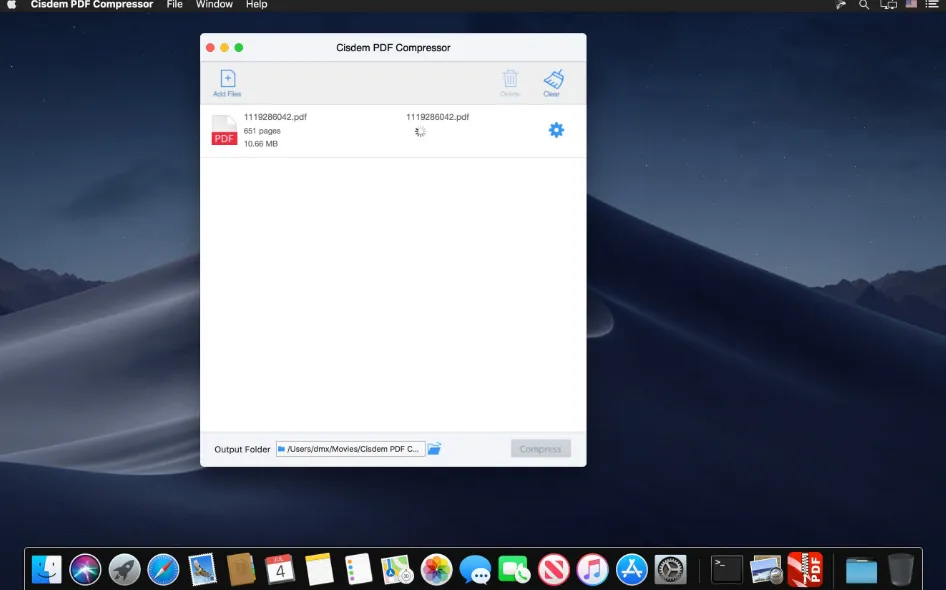Open Messages in the Dock
Viewport: 946px width, 590px height.
pos(475,569)
